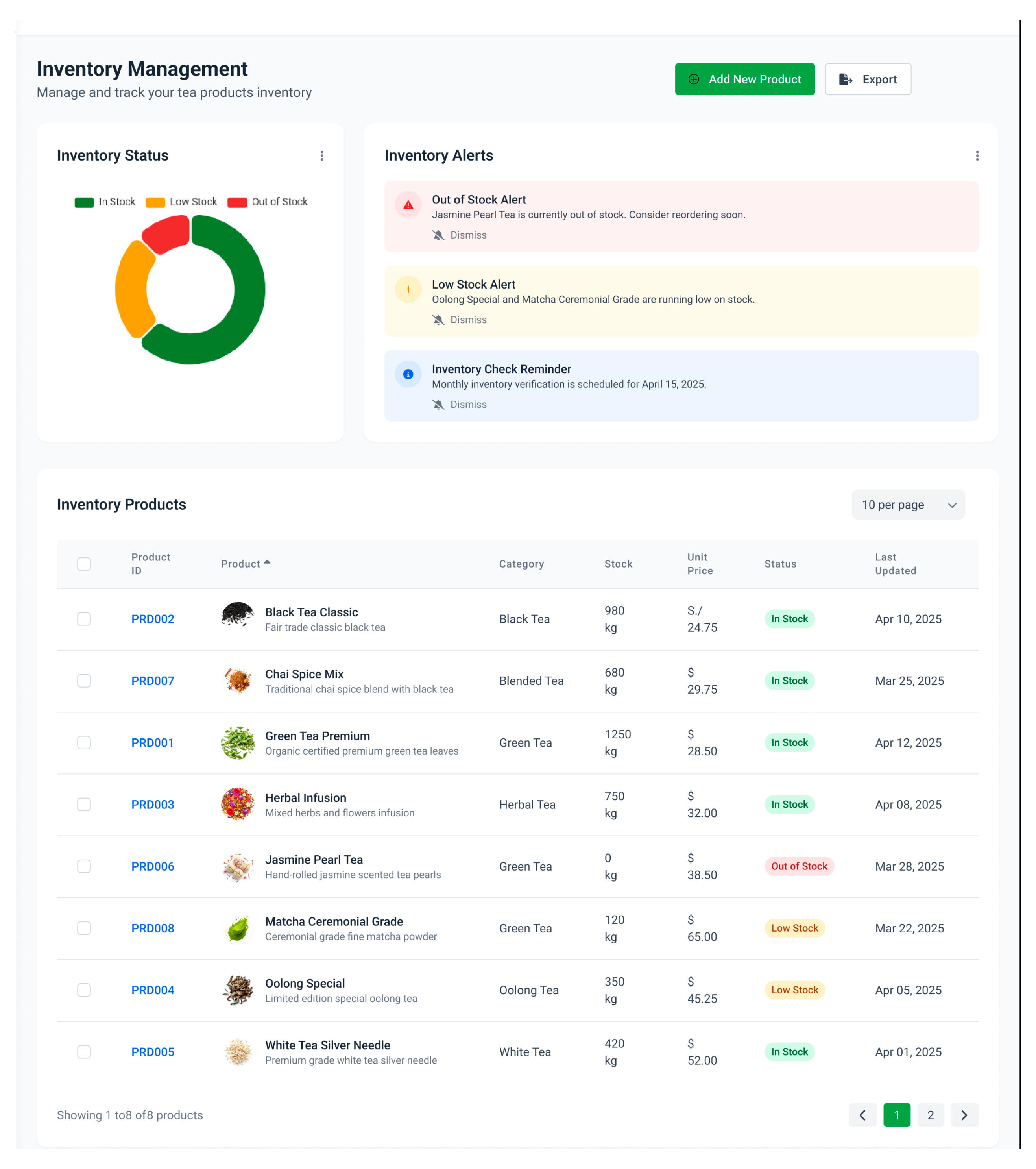1036x1169 pixels.
Task: Toggle select-all checkbox in table header
Action: [x=84, y=564]
